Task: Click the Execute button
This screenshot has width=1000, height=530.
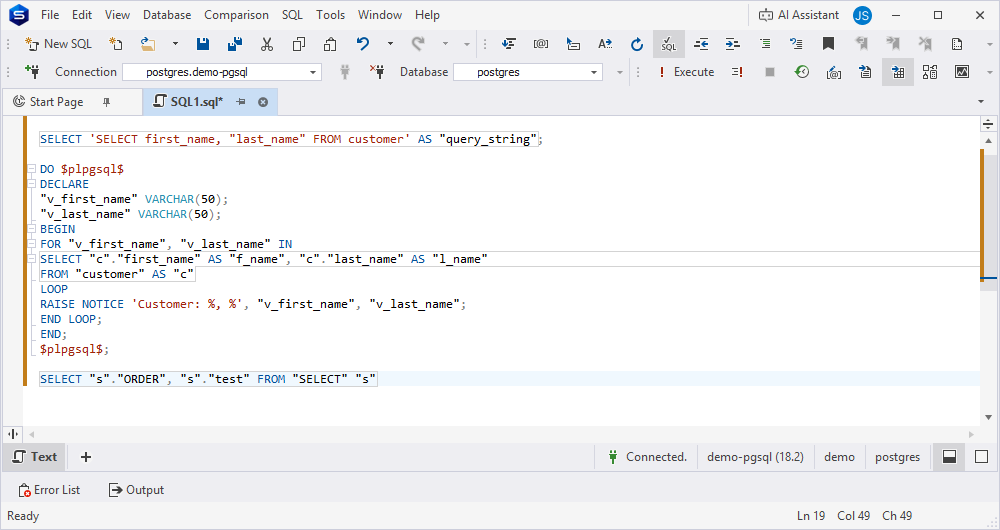Action: [686, 72]
